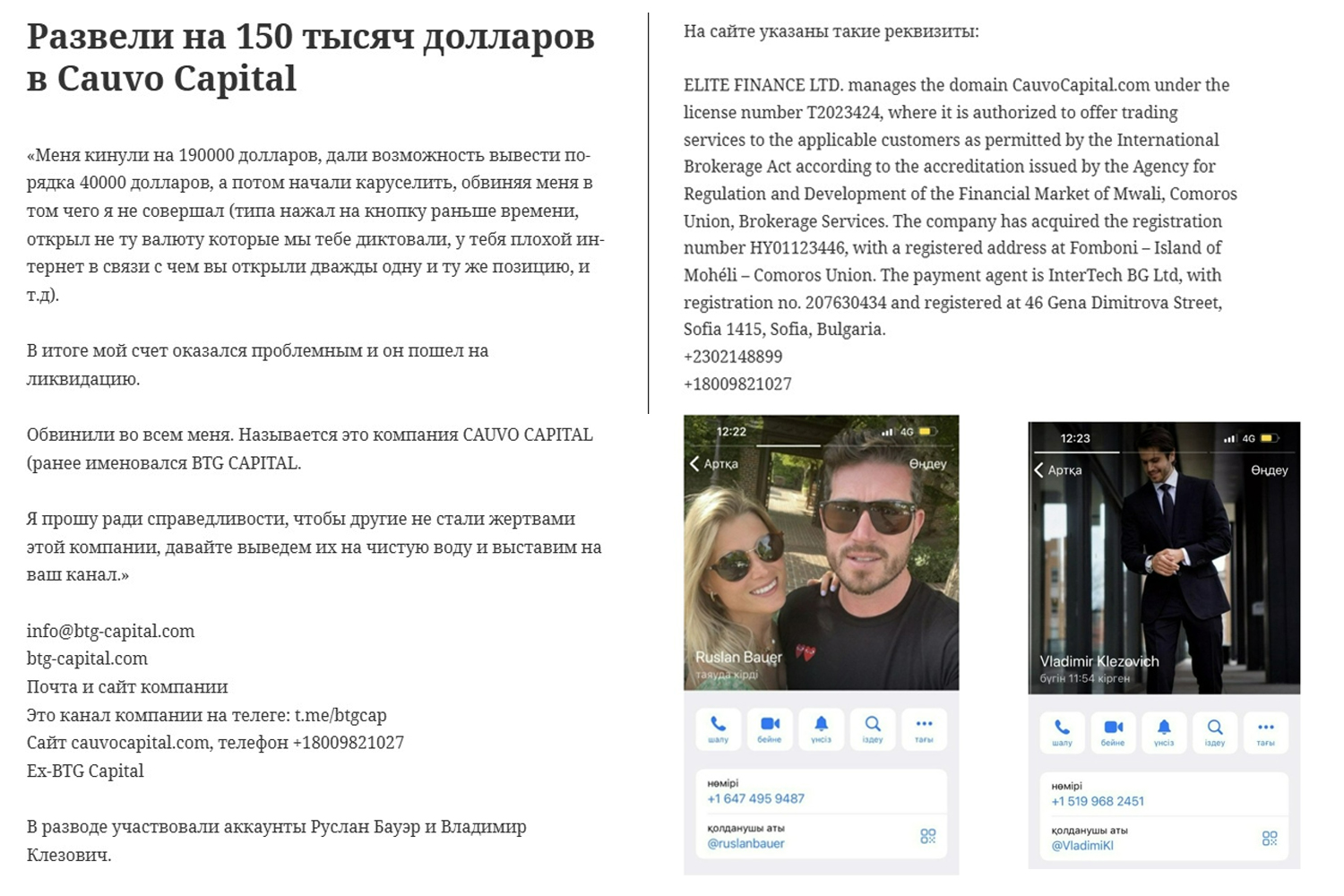Tap the search icon under Ruslan Bauer

coord(873,728)
